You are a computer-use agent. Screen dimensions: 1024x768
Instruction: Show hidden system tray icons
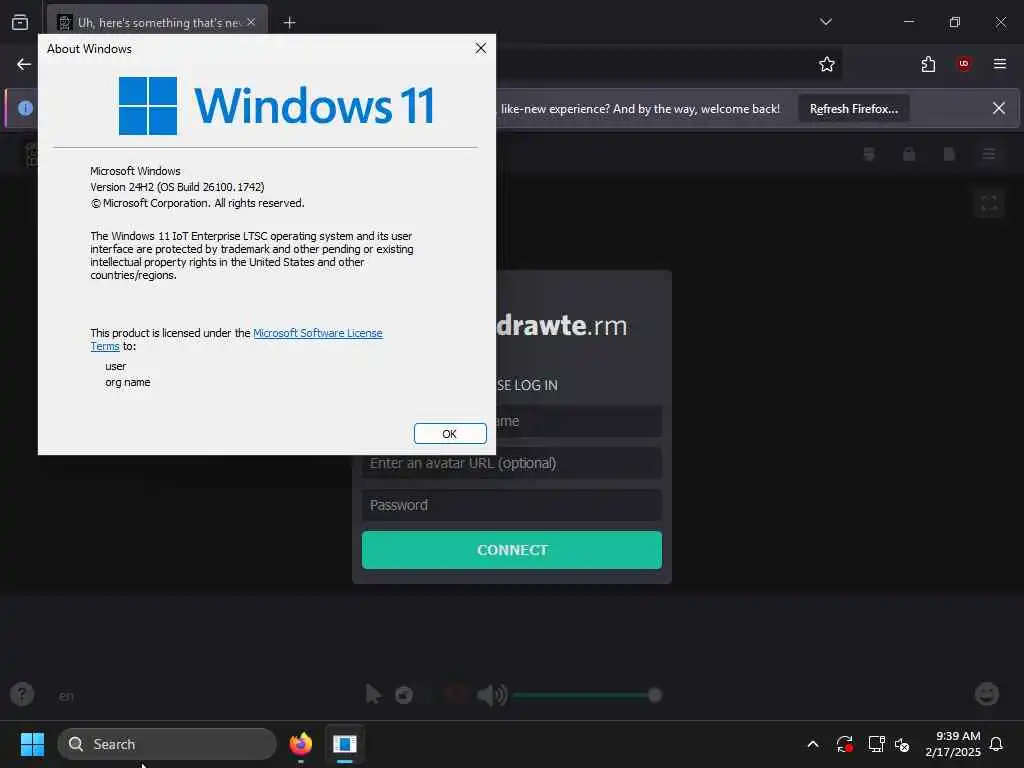tap(813, 744)
